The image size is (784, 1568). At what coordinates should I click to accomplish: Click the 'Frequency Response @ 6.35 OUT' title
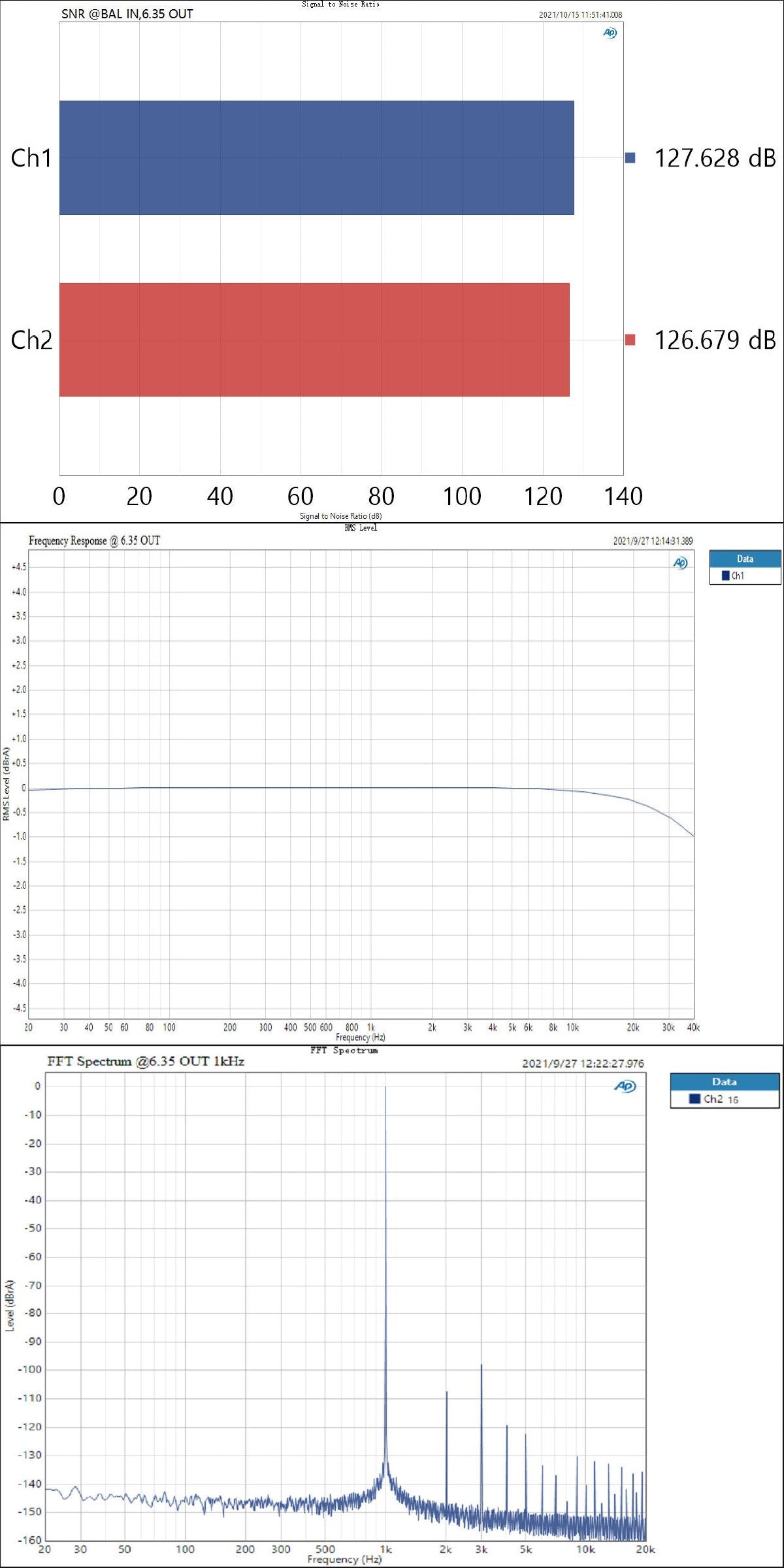pyautogui.click(x=94, y=540)
